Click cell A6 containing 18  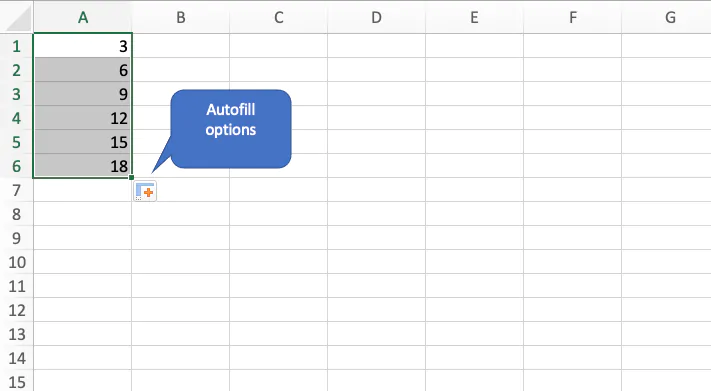click(83, 166)
